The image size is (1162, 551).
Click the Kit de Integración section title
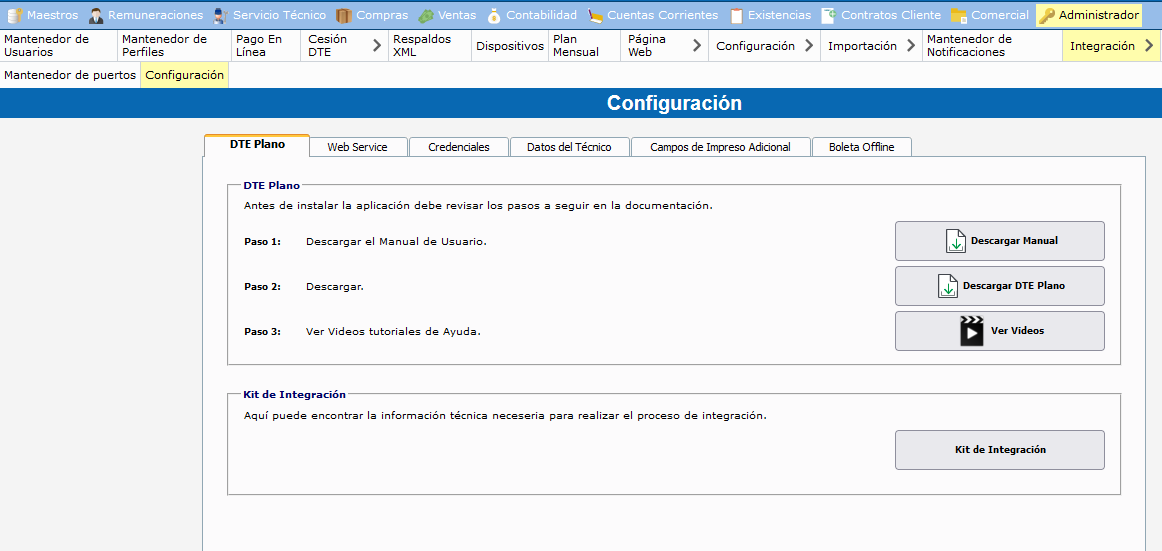[295, 394]
